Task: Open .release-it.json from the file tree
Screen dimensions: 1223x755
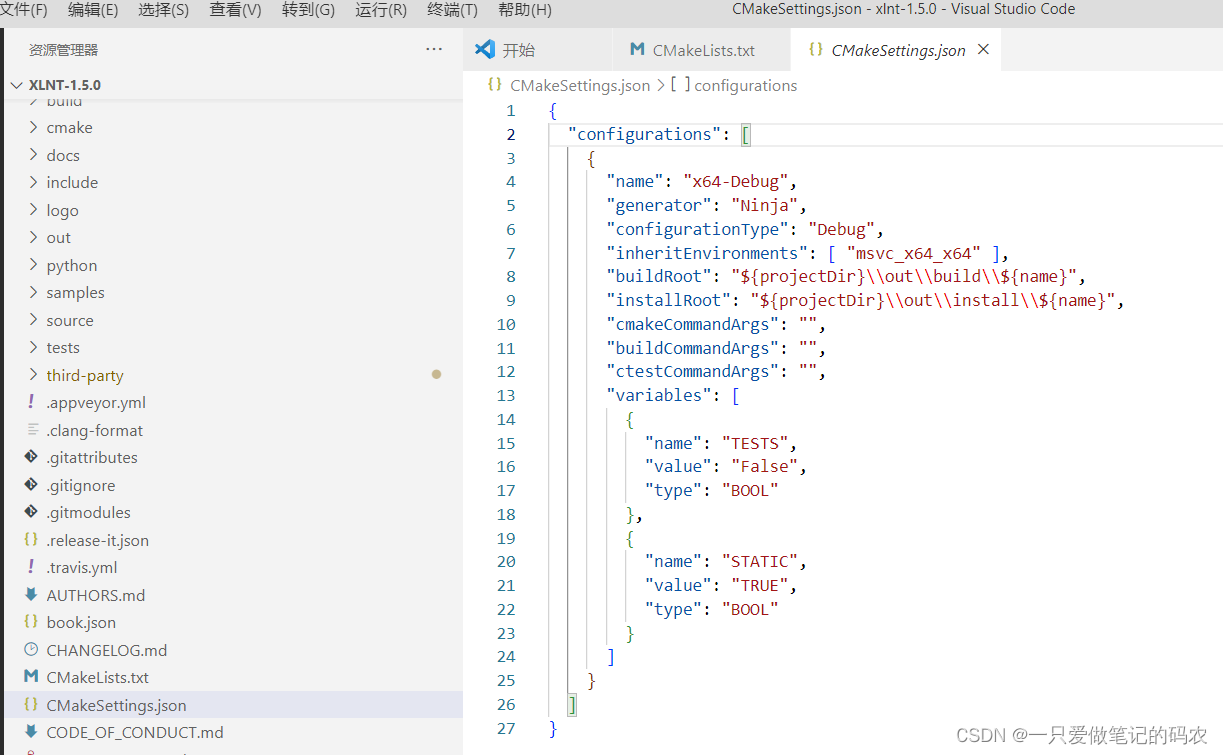Action: pos(97,540)
